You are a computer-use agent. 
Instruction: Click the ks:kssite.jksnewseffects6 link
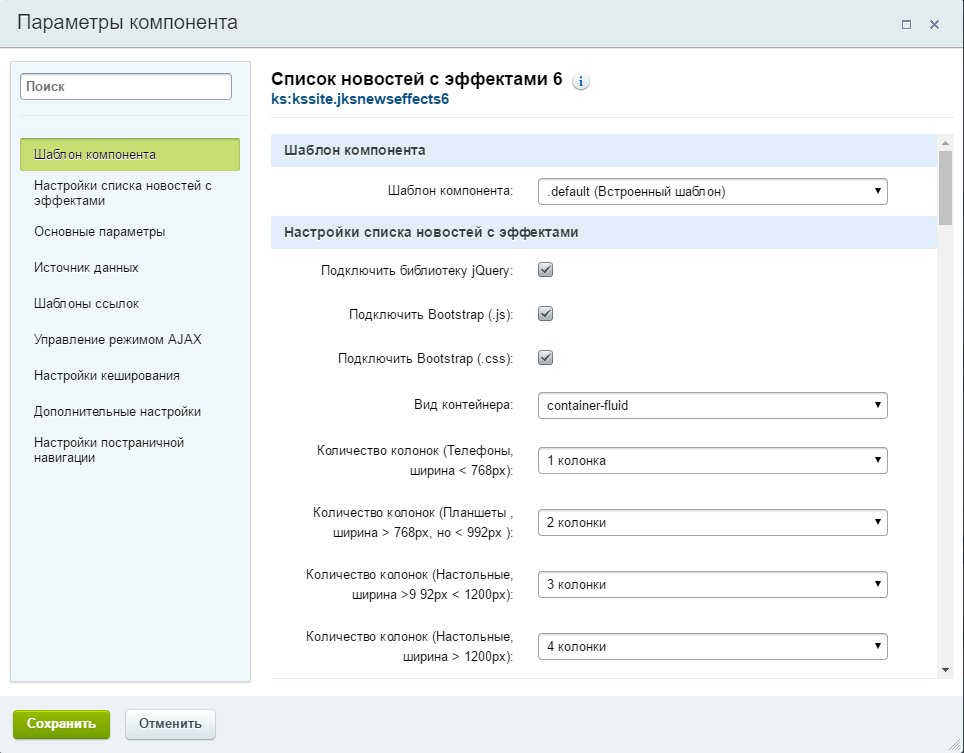360,99
